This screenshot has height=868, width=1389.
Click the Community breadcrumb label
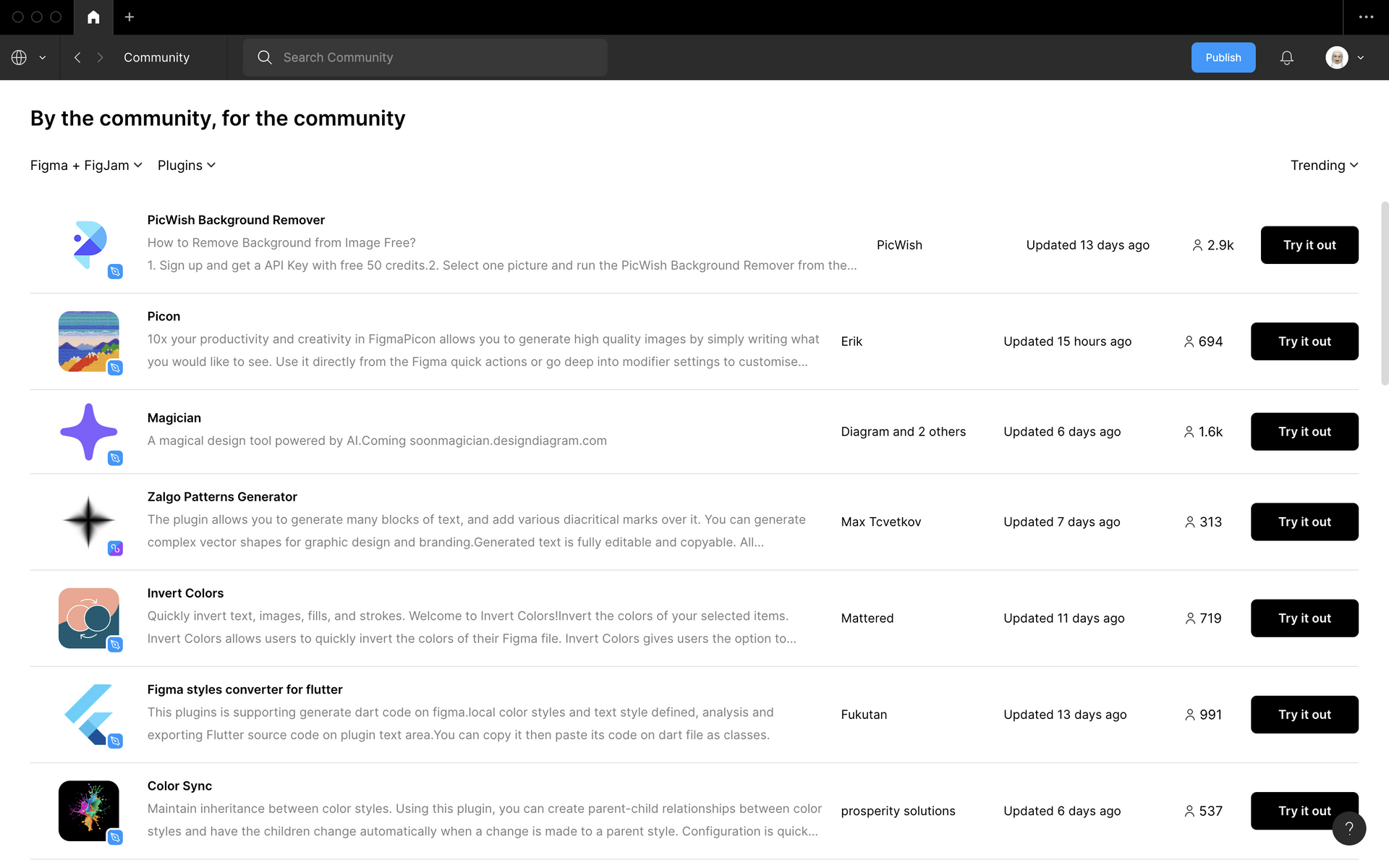click(x=156, y=57)
